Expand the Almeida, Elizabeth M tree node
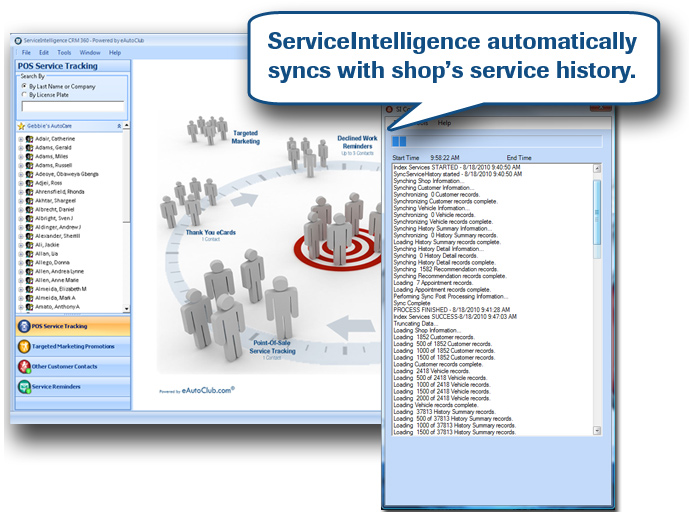 pos(21,289)
